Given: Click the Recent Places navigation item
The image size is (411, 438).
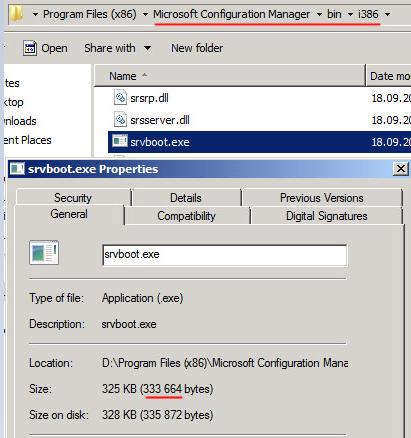Looking at the screenshot, I should 28,140.
